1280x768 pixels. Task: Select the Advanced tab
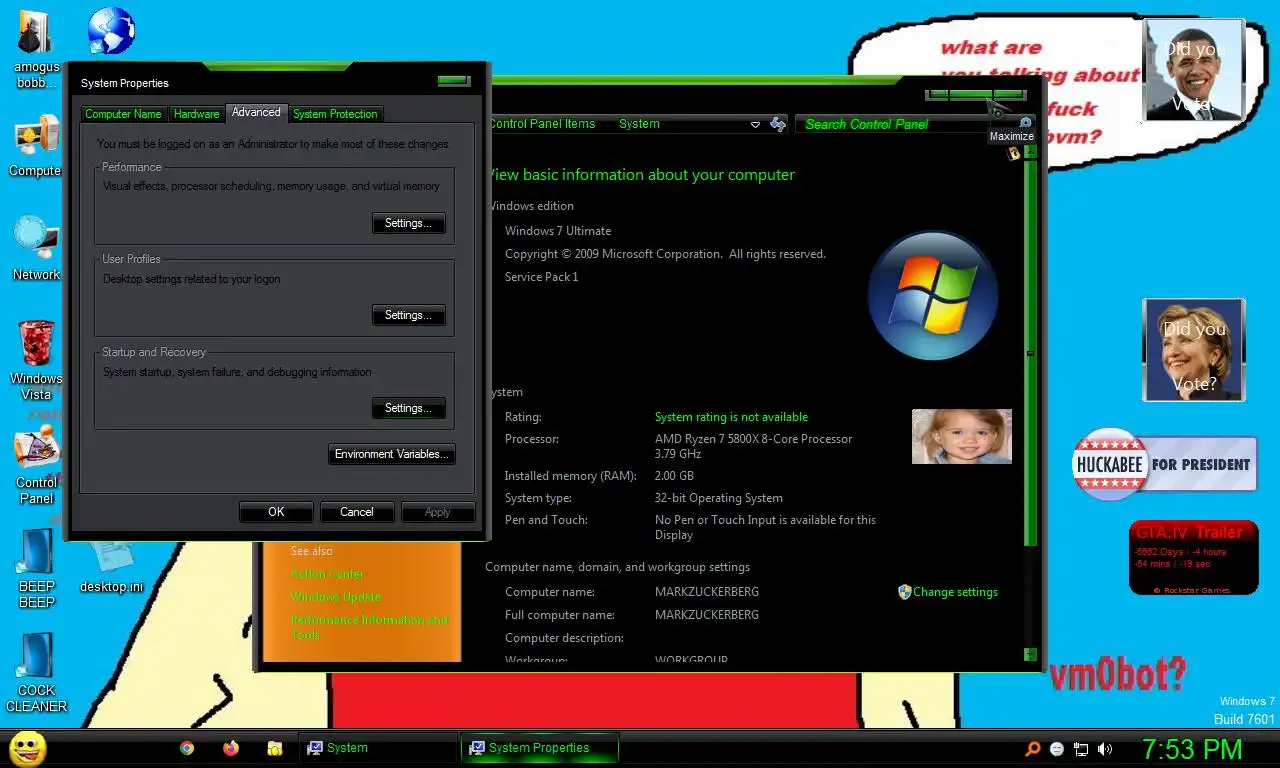tap(256, 112)
